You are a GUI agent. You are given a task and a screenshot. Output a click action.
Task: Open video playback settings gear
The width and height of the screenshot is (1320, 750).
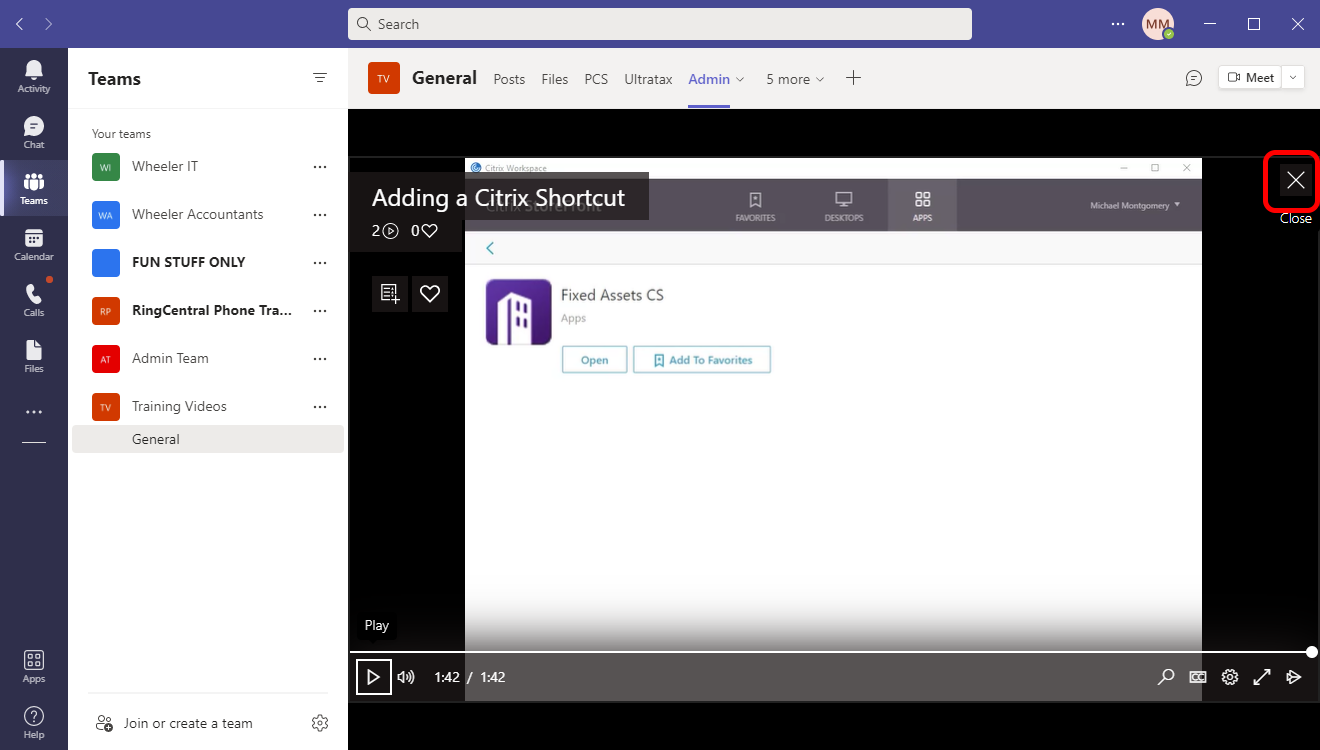coord(1230,677)
